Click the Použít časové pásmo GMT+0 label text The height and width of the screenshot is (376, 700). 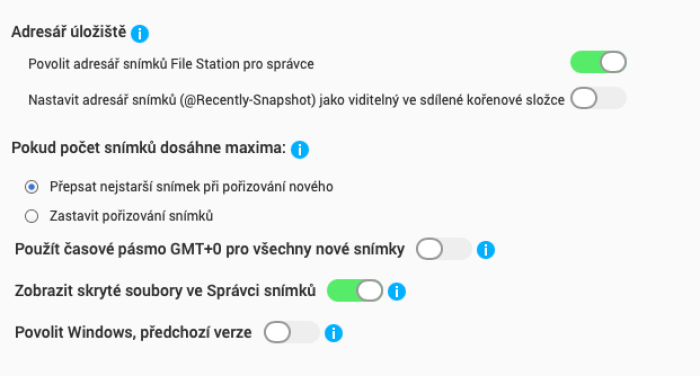tap(210, 249)
